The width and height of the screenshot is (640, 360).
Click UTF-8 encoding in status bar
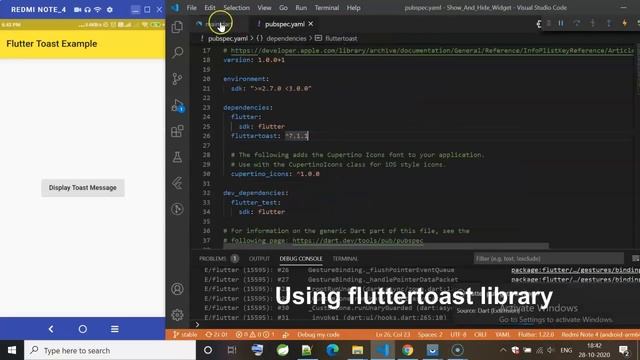coord(458,334)
